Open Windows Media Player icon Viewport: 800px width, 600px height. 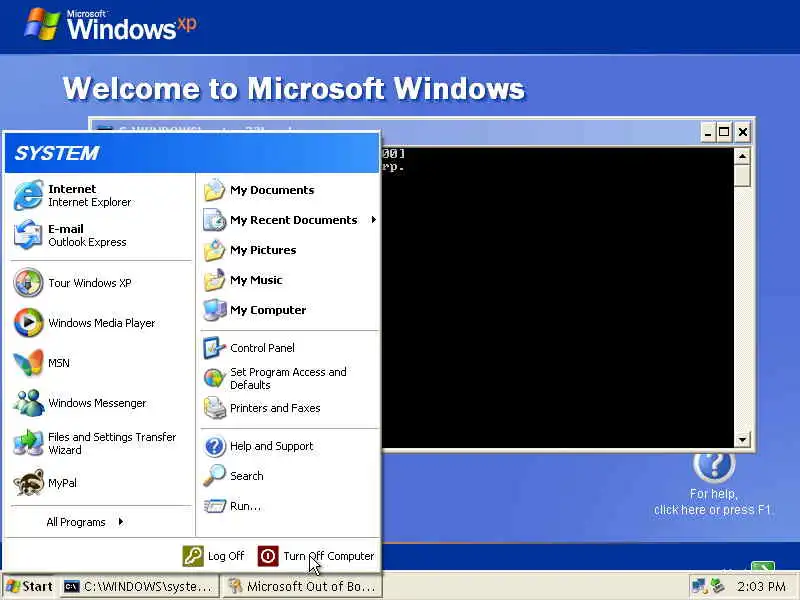[x=28, y=322]
